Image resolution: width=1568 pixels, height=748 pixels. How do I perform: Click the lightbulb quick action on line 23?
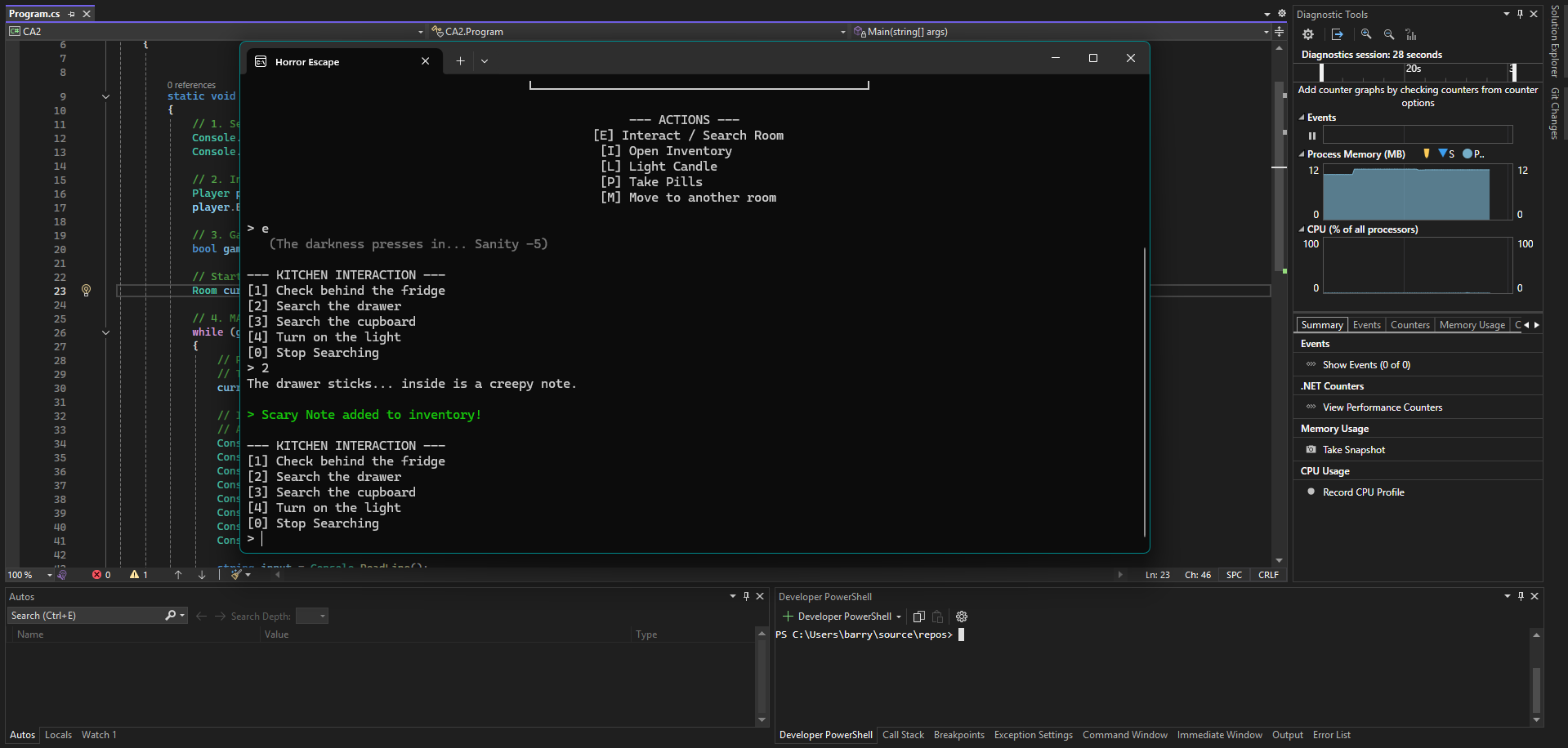[86, 291]
